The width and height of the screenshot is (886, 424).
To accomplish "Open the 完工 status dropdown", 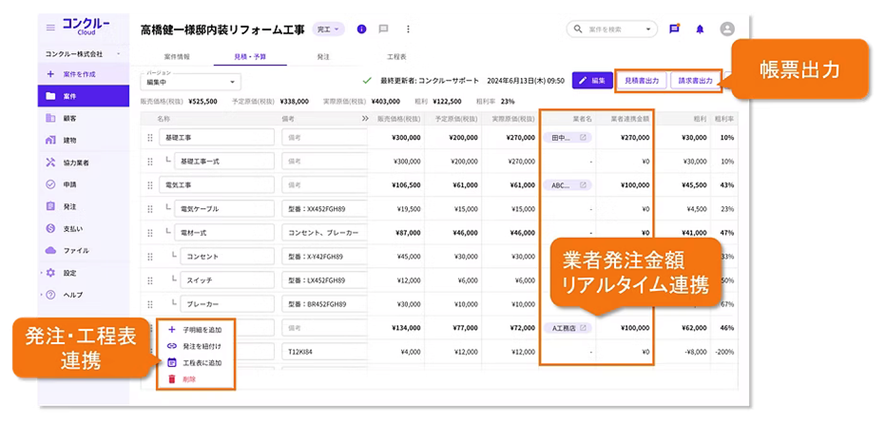I will tap(329, 29).
